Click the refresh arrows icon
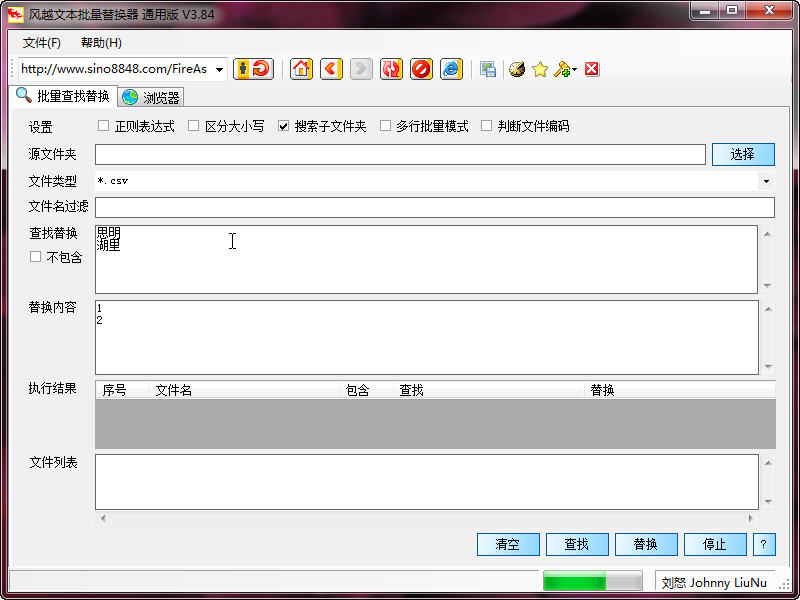 click(391, 69)
